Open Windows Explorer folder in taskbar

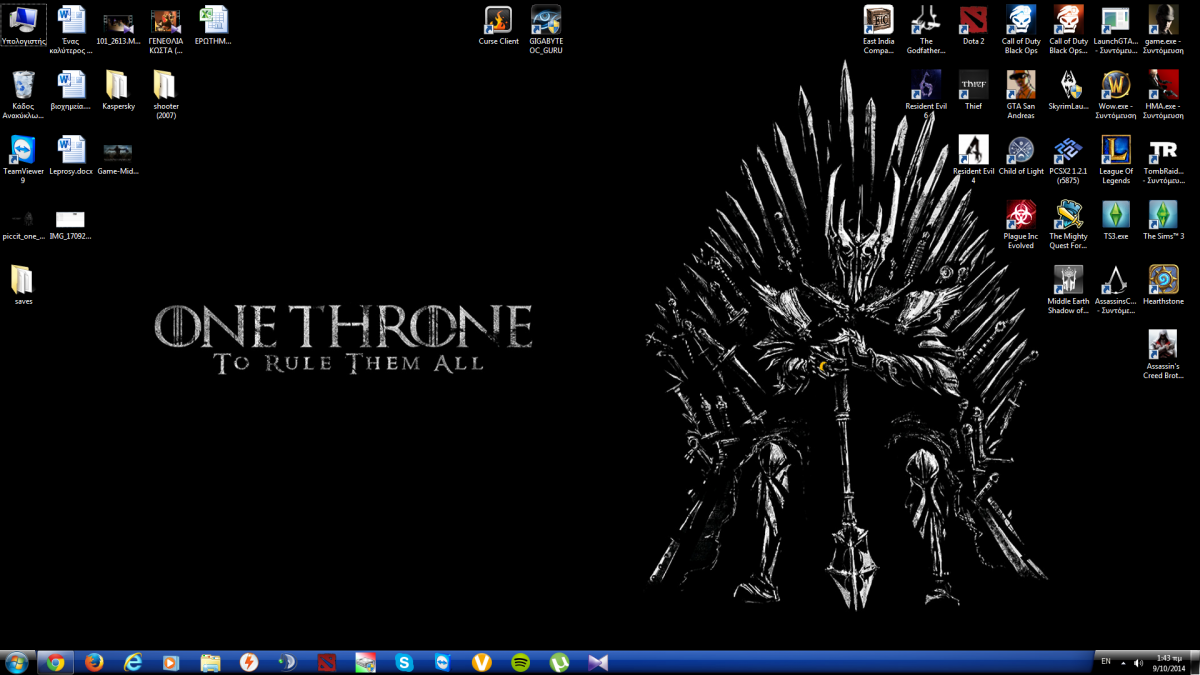tap(210, 662)
